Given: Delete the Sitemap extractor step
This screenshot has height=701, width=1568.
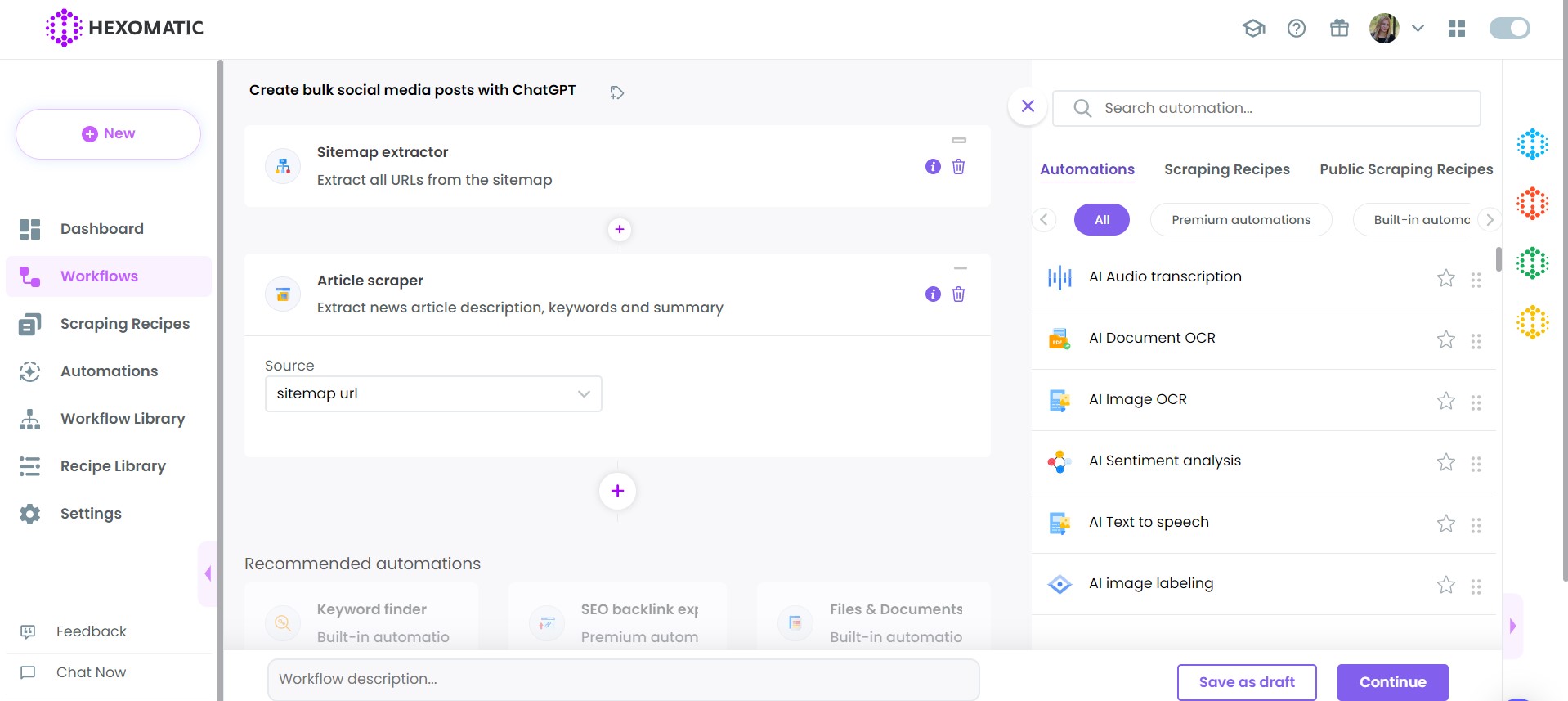Looking at the screenshot, I should [958, 167].
